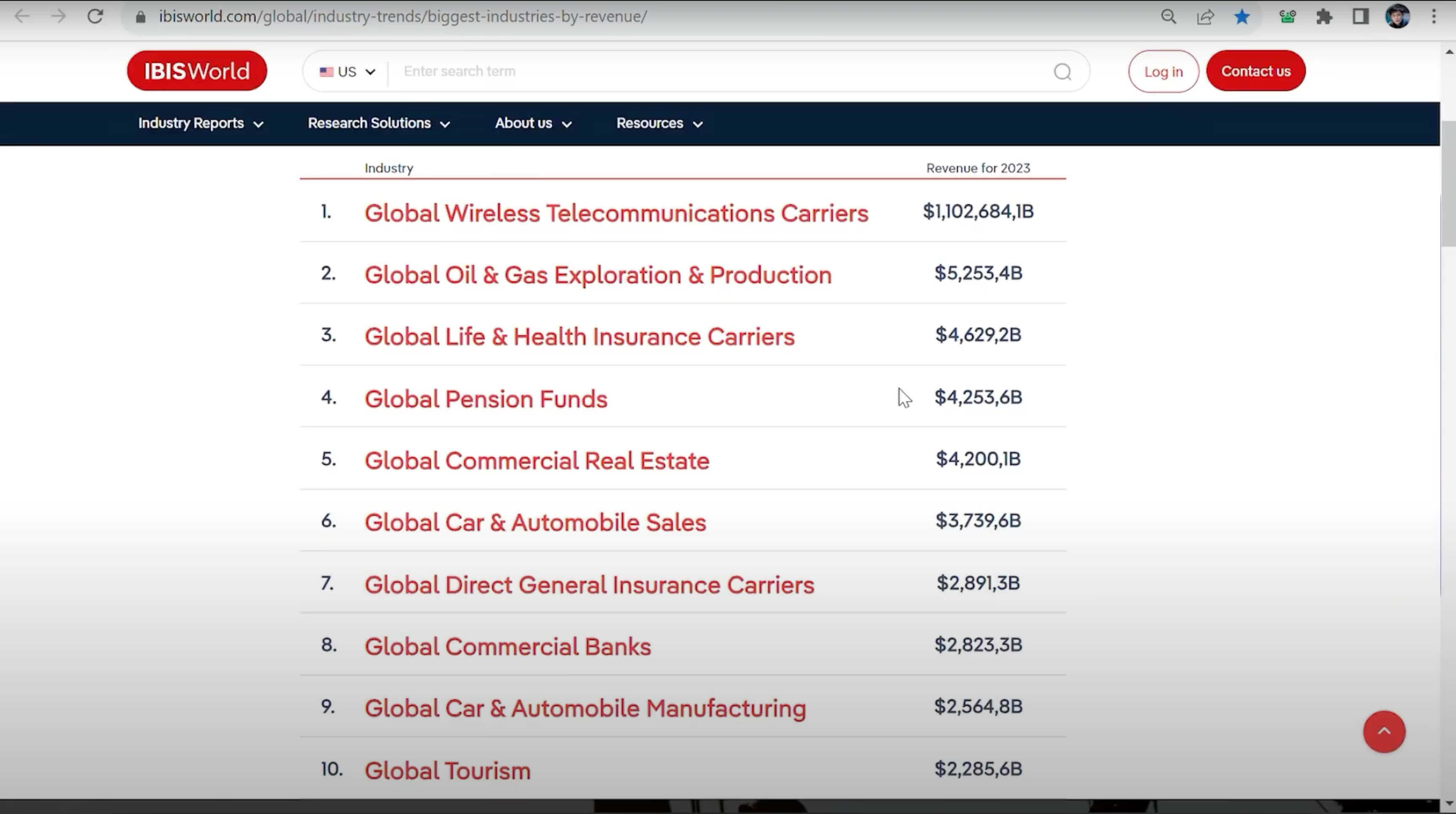Click the page vertical scrollbar thumb

coord(1448,184)
